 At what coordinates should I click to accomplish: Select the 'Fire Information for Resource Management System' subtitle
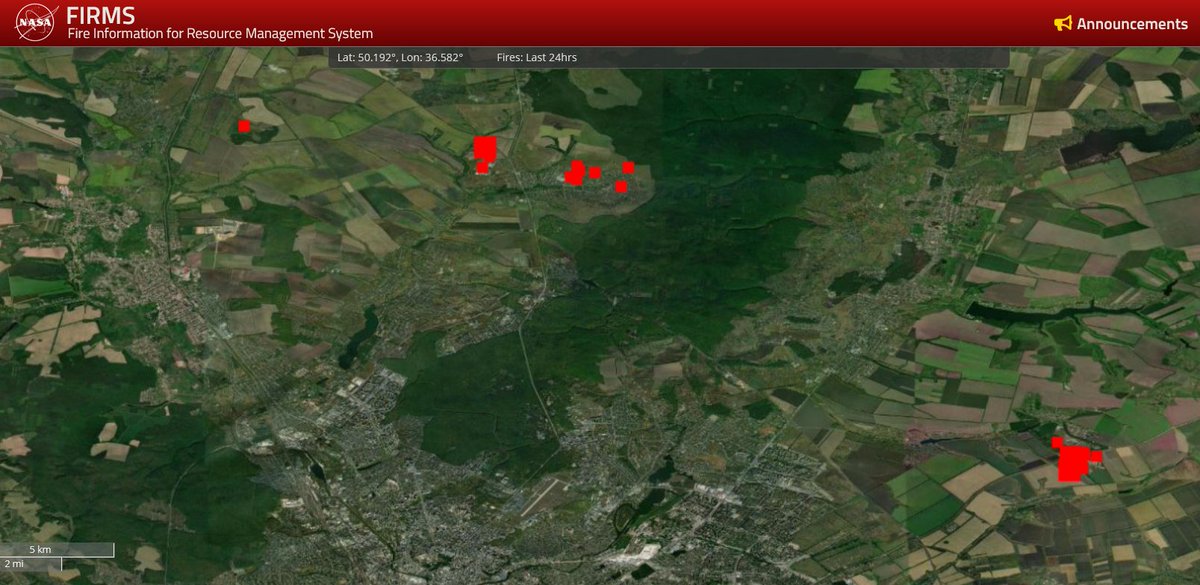pyautogui.click(x=220, y=34)
